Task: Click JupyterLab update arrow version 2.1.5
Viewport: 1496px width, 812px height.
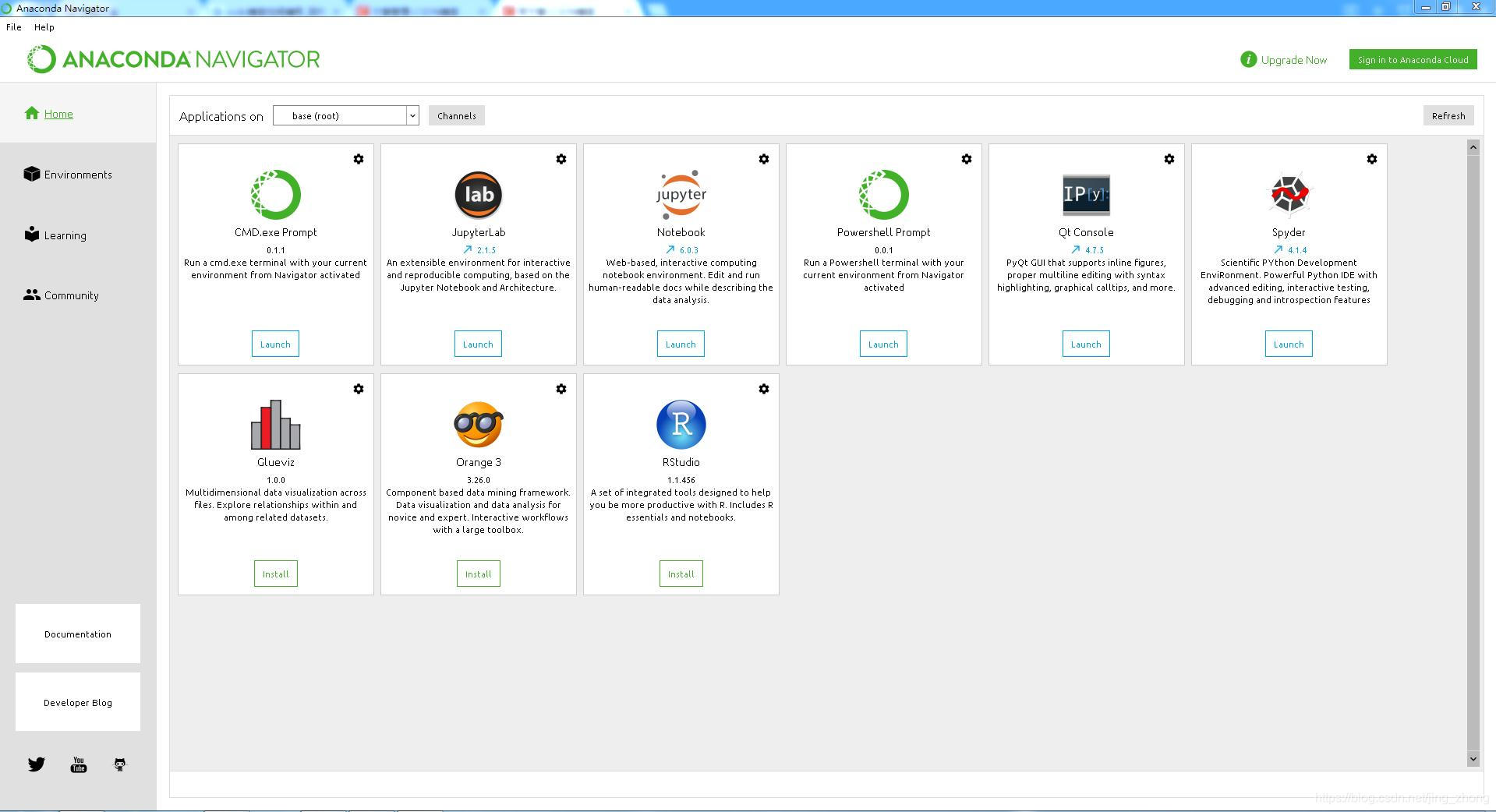Action: pos(479,250)
